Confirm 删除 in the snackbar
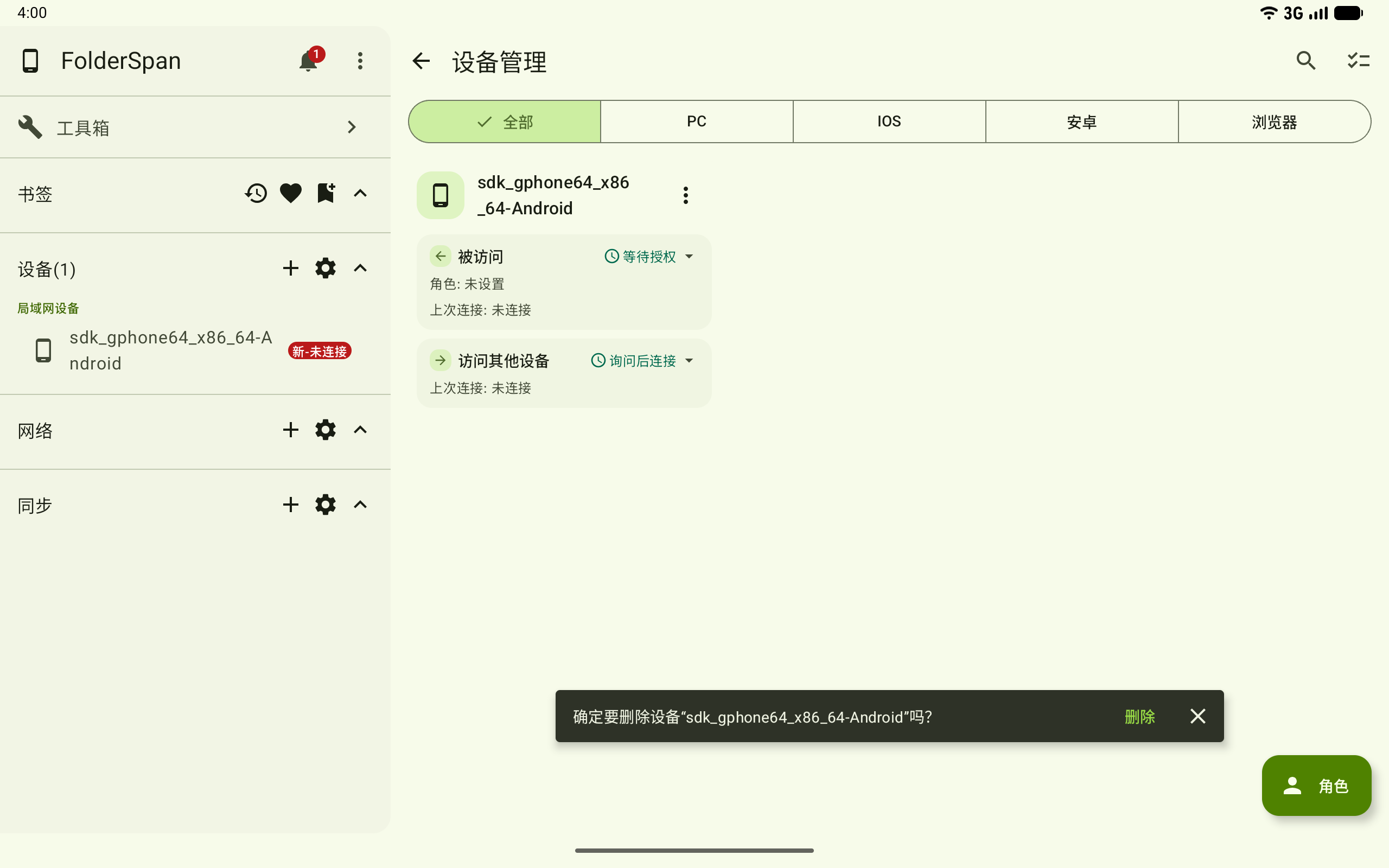Image resolution: width=1389 pixels, height=868 pixels. 1139,717
